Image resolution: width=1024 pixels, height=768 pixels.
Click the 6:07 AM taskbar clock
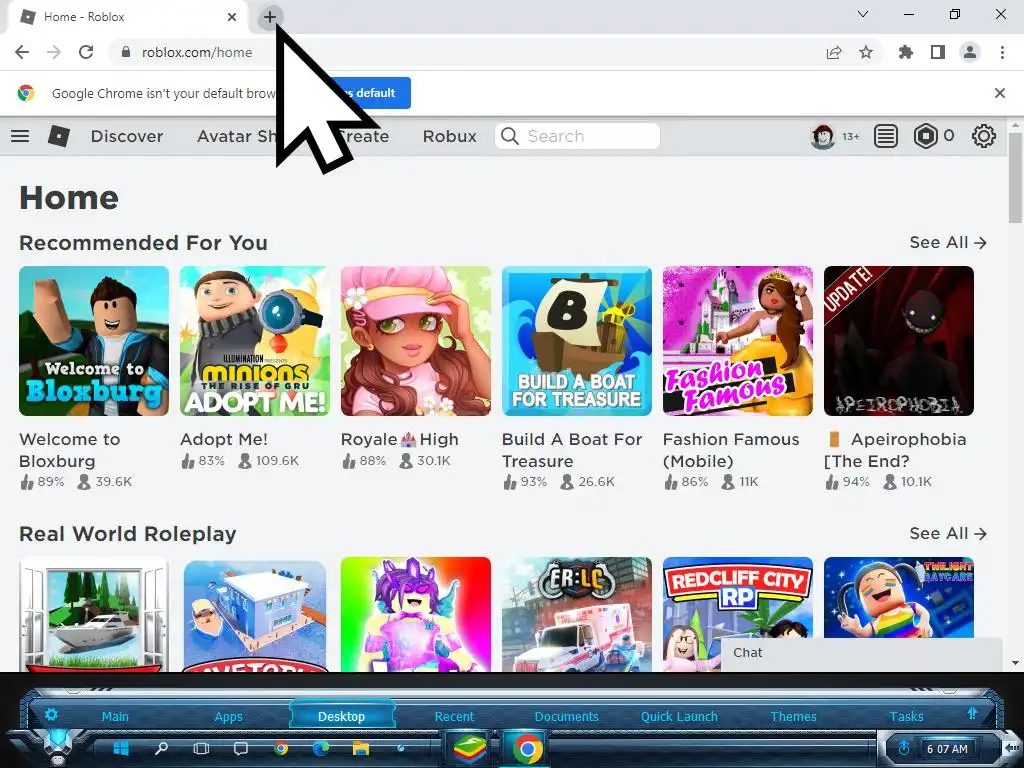pos(947,748)
